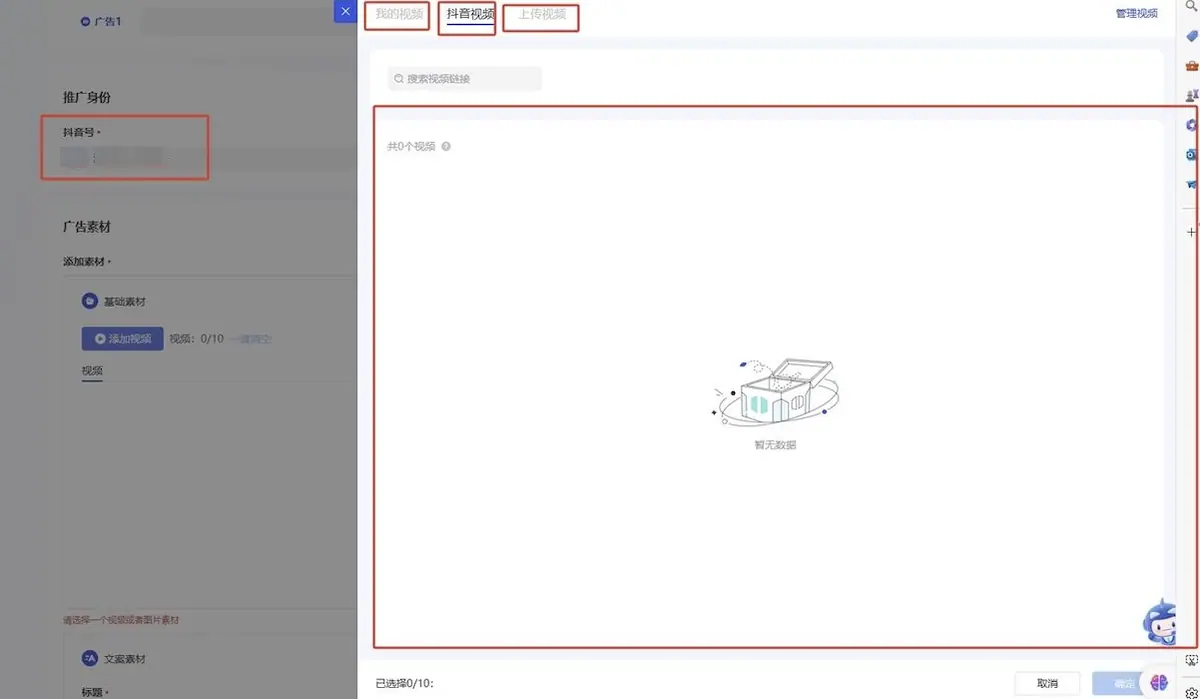1200x699 pixels.
Task: Open the orange toolbox icon in sidebar
Action: tap(1191, 66)
